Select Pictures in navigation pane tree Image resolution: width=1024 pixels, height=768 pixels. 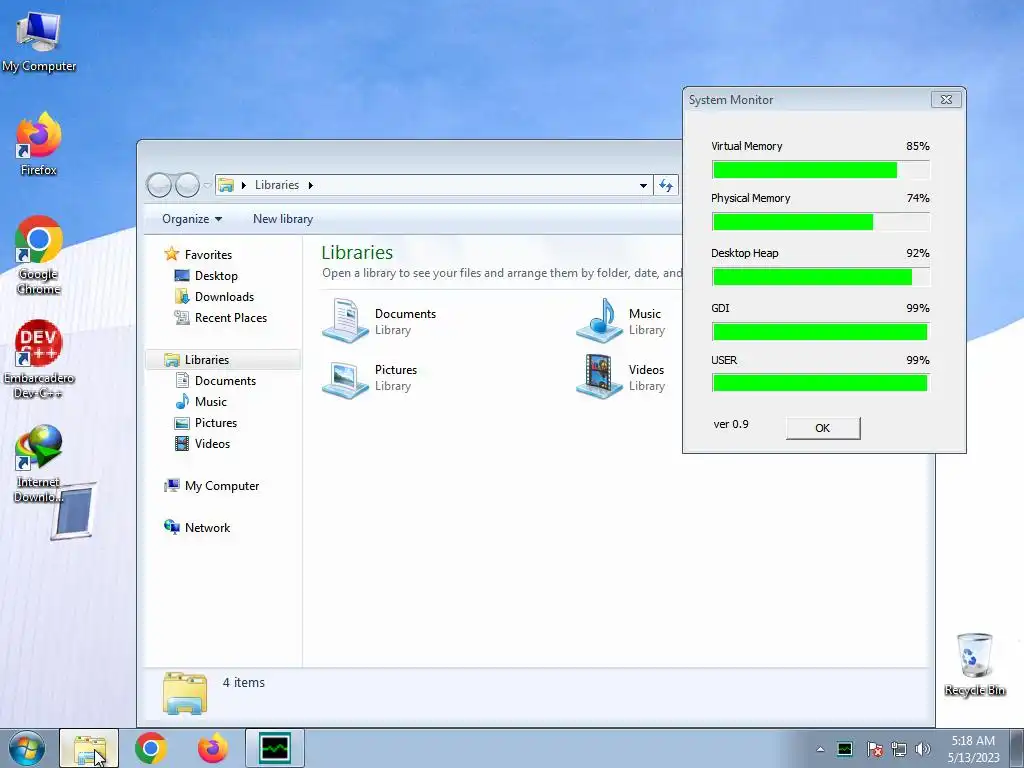206,423
